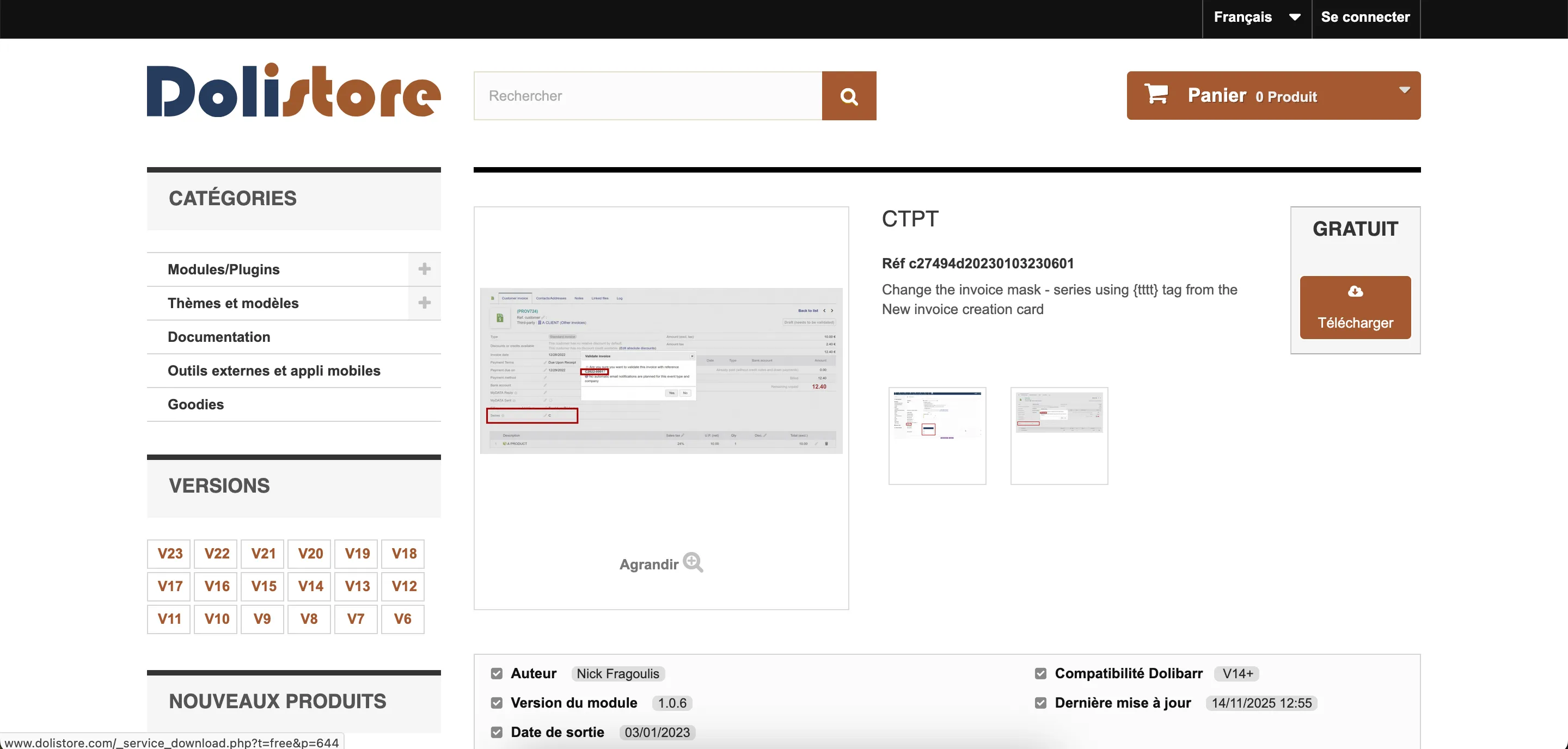Click the 14/11/2025 12:55 update value
The width and height of the screenshot is (1568, 749).
pyautogui.click(x=1261, y=703)
